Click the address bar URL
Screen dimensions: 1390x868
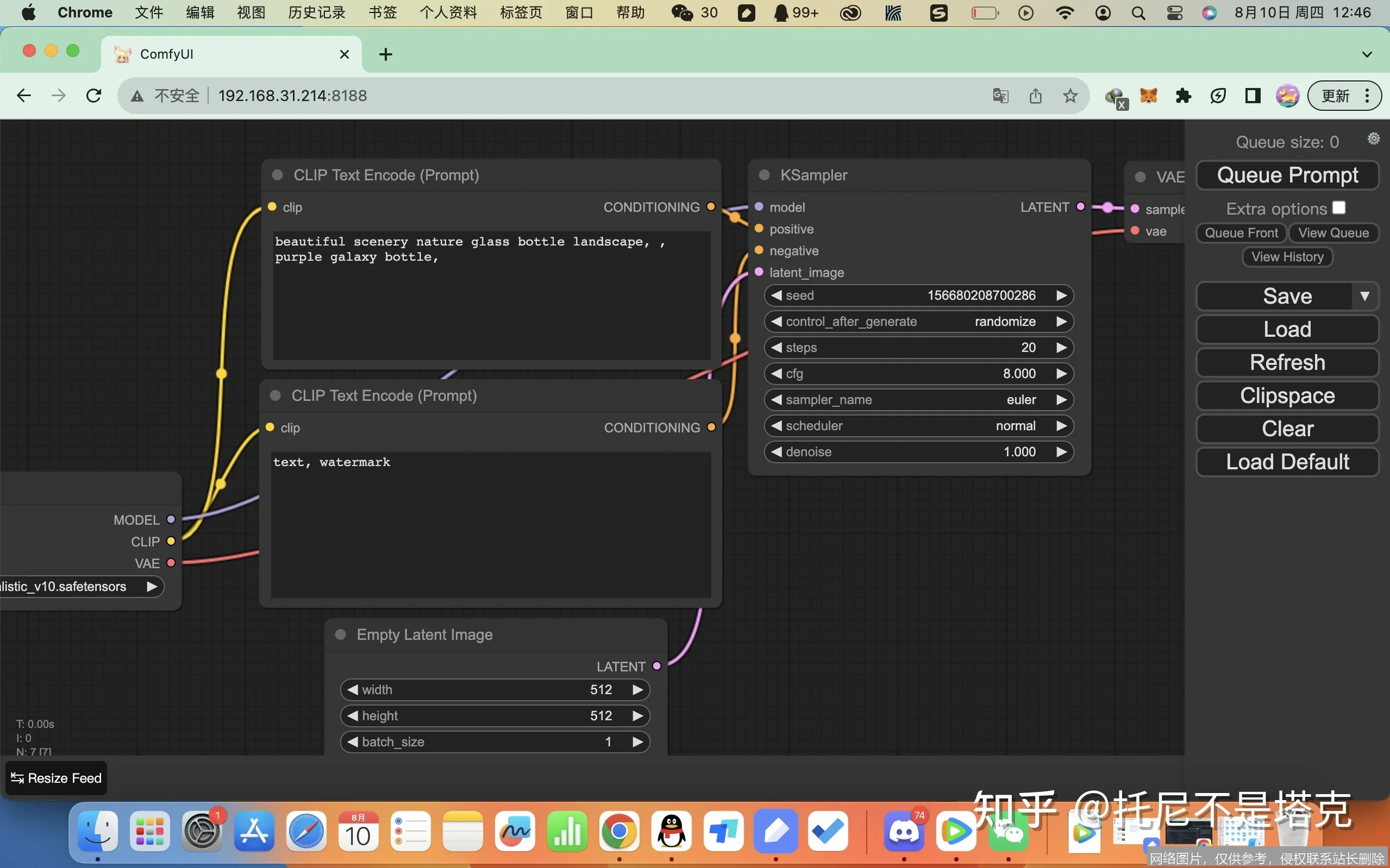click(292, 95)
